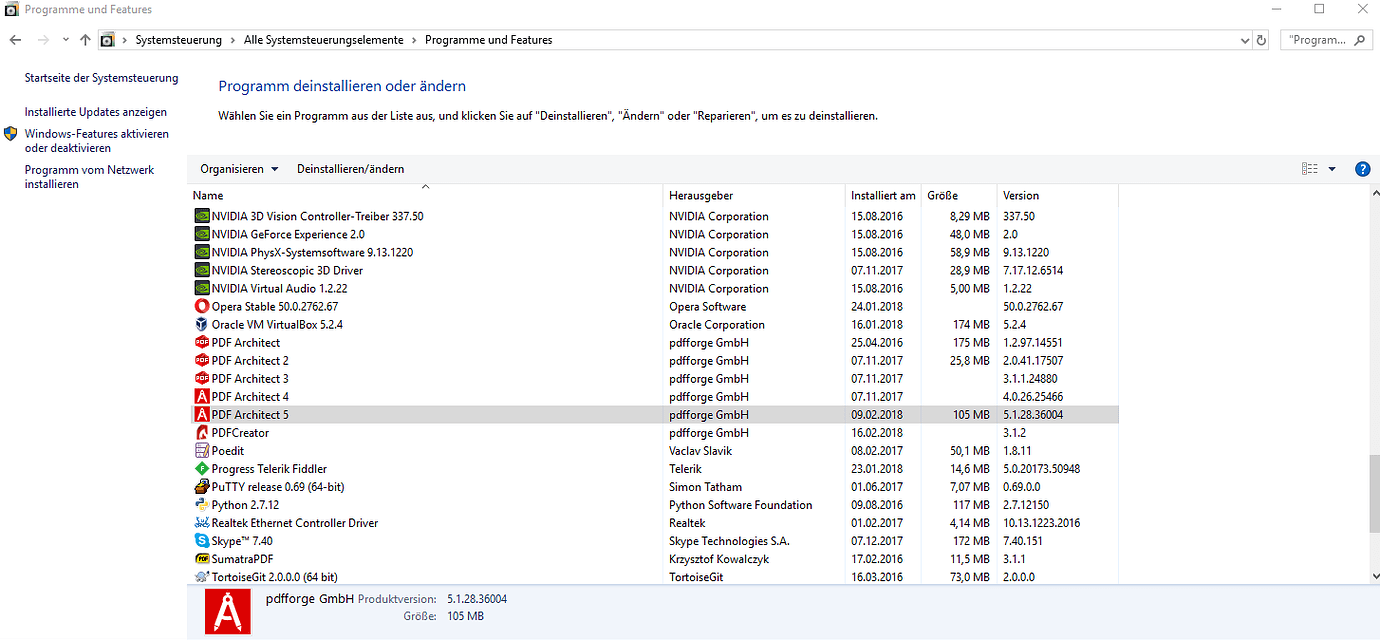Click the Skype 7.40 icon

(202, 540)
